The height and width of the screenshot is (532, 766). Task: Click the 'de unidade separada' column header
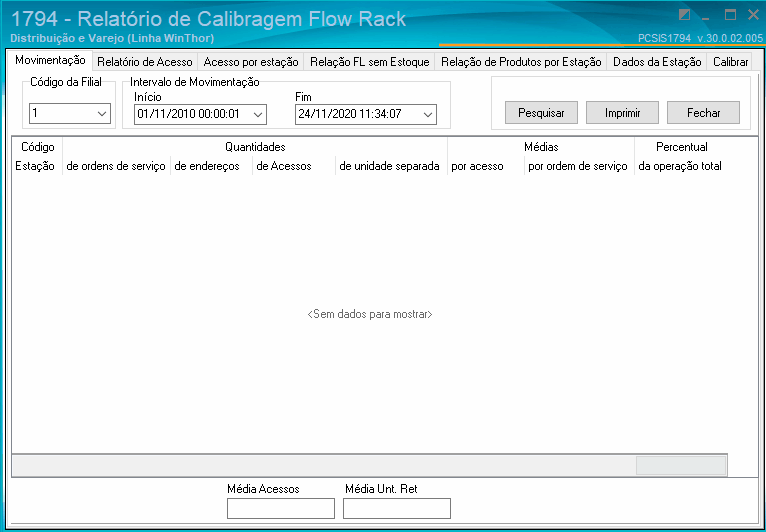tap(391, 166)
